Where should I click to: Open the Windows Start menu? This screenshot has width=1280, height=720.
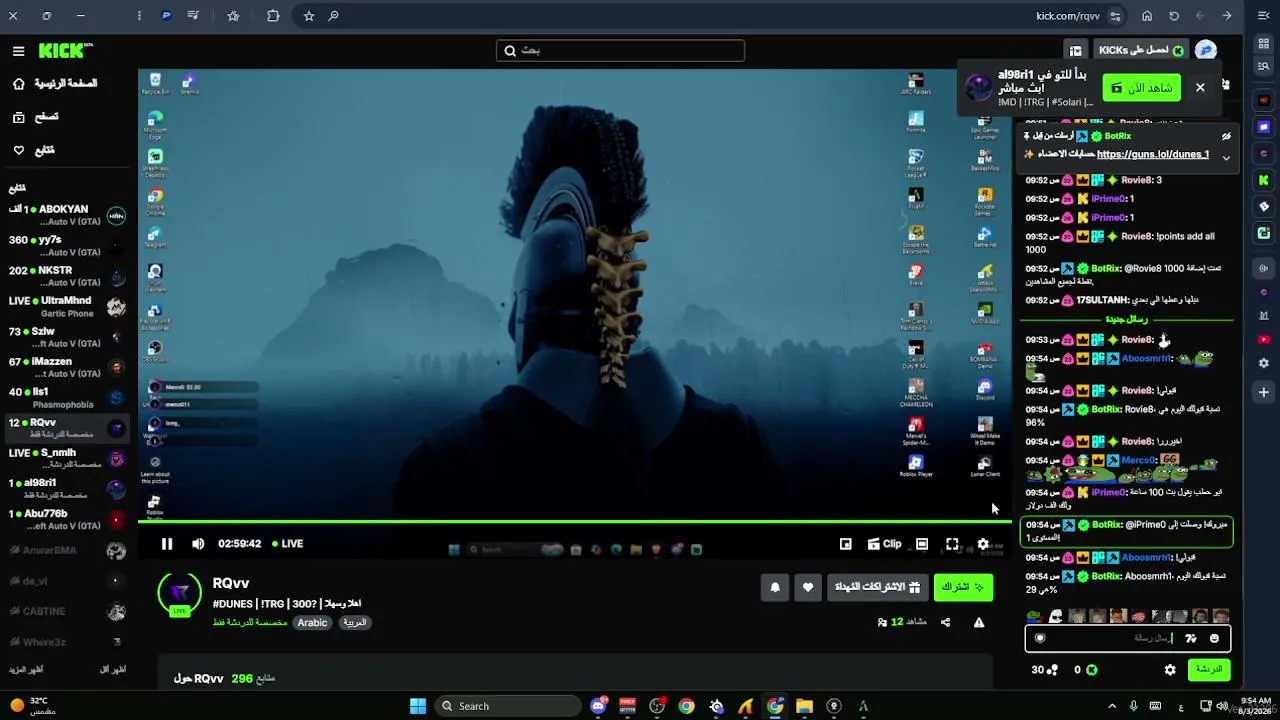pyautogui.click(x=418, y=706)
